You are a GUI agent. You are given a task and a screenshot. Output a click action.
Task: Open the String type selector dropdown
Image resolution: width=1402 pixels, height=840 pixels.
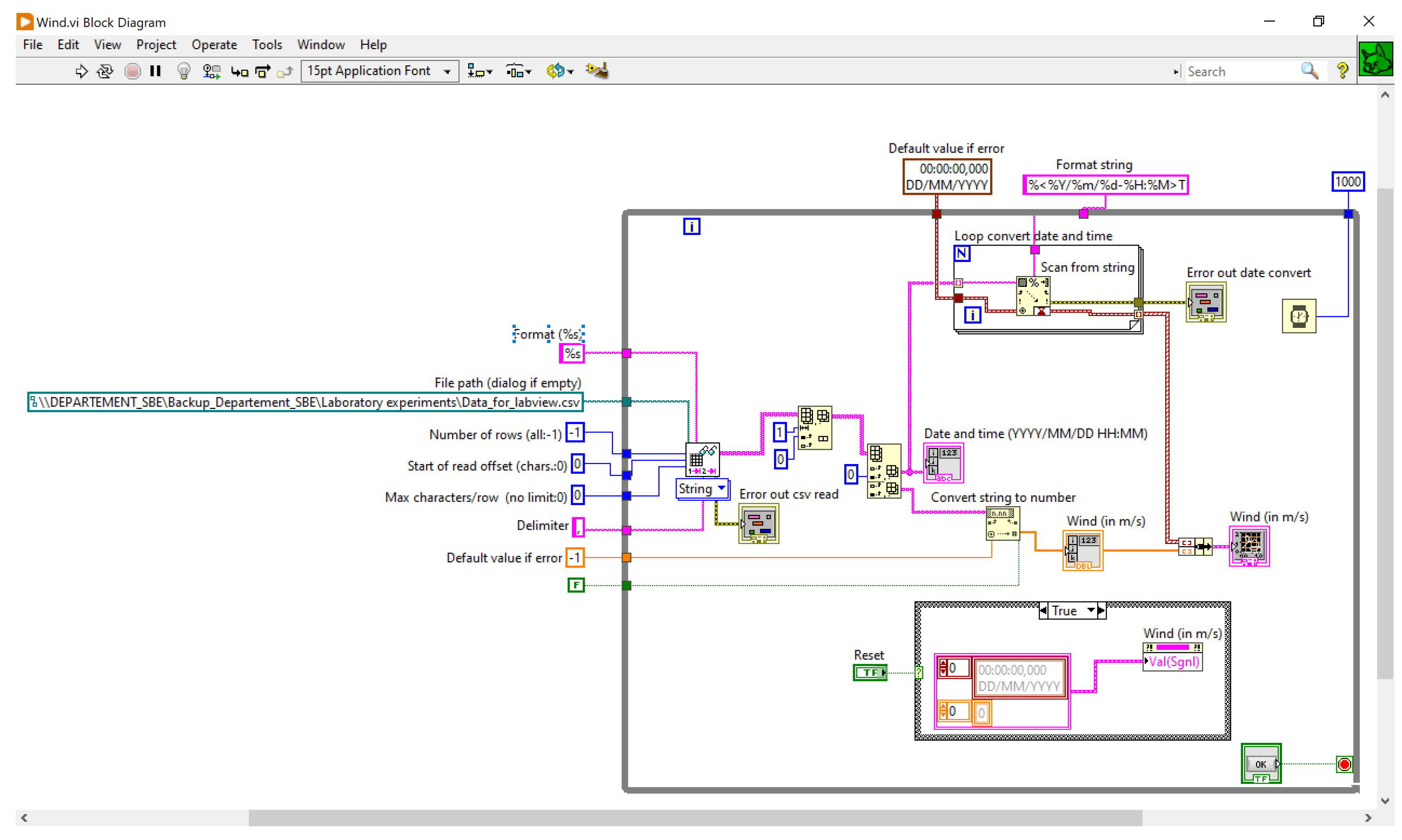(x=702, y=488)
